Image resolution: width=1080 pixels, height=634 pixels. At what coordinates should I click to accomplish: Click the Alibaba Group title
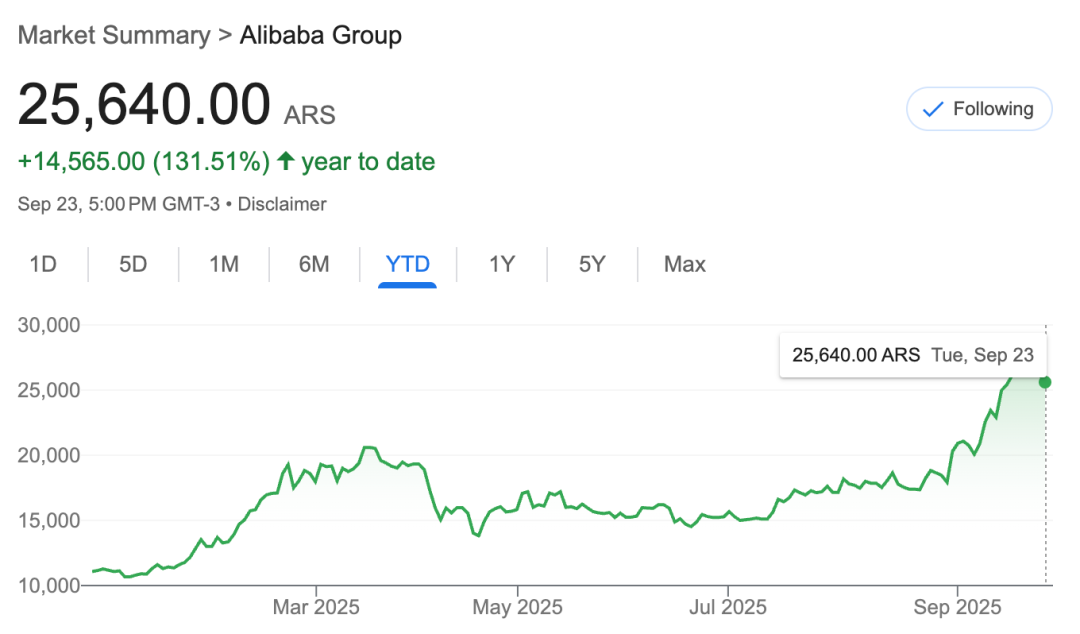(321, 36)
